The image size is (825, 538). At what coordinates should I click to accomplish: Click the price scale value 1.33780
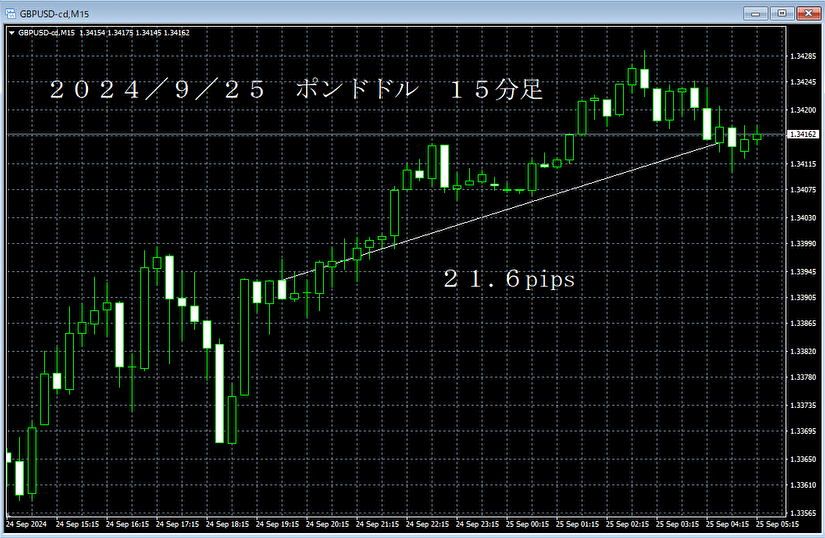[x=803, y=377]
